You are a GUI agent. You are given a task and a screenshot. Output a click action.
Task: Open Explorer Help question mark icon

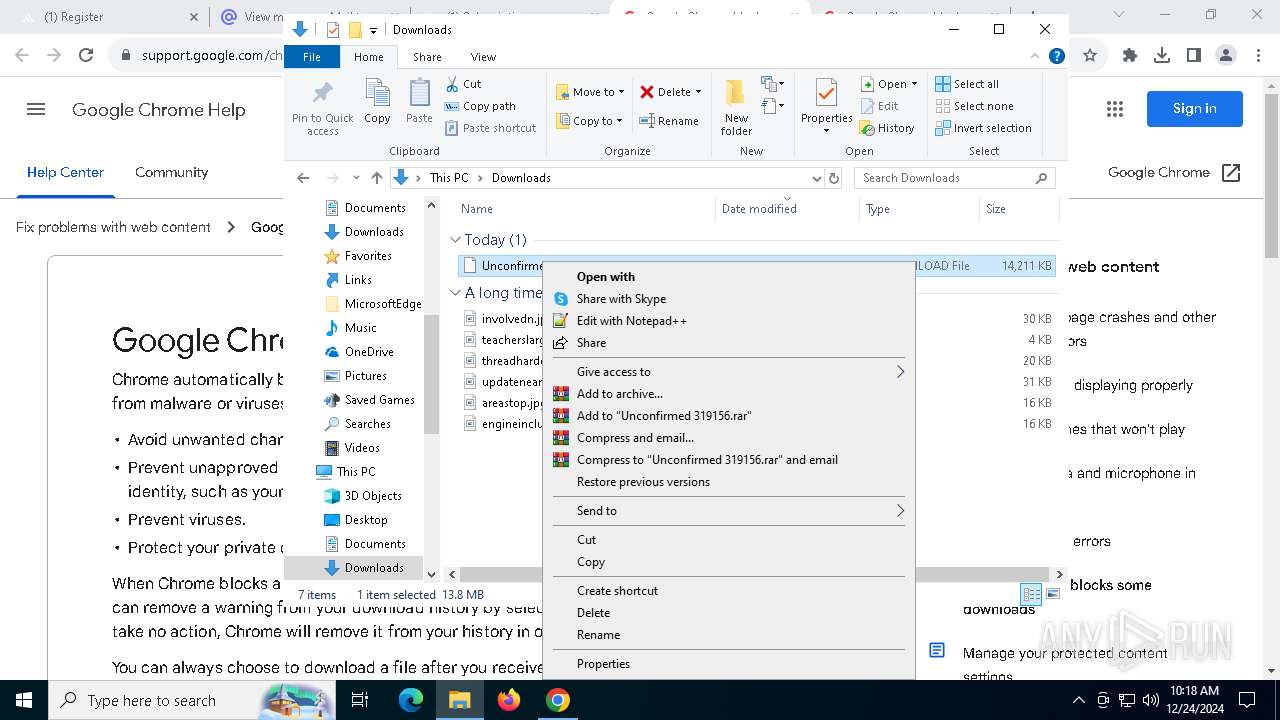[x=1056, y=57]
